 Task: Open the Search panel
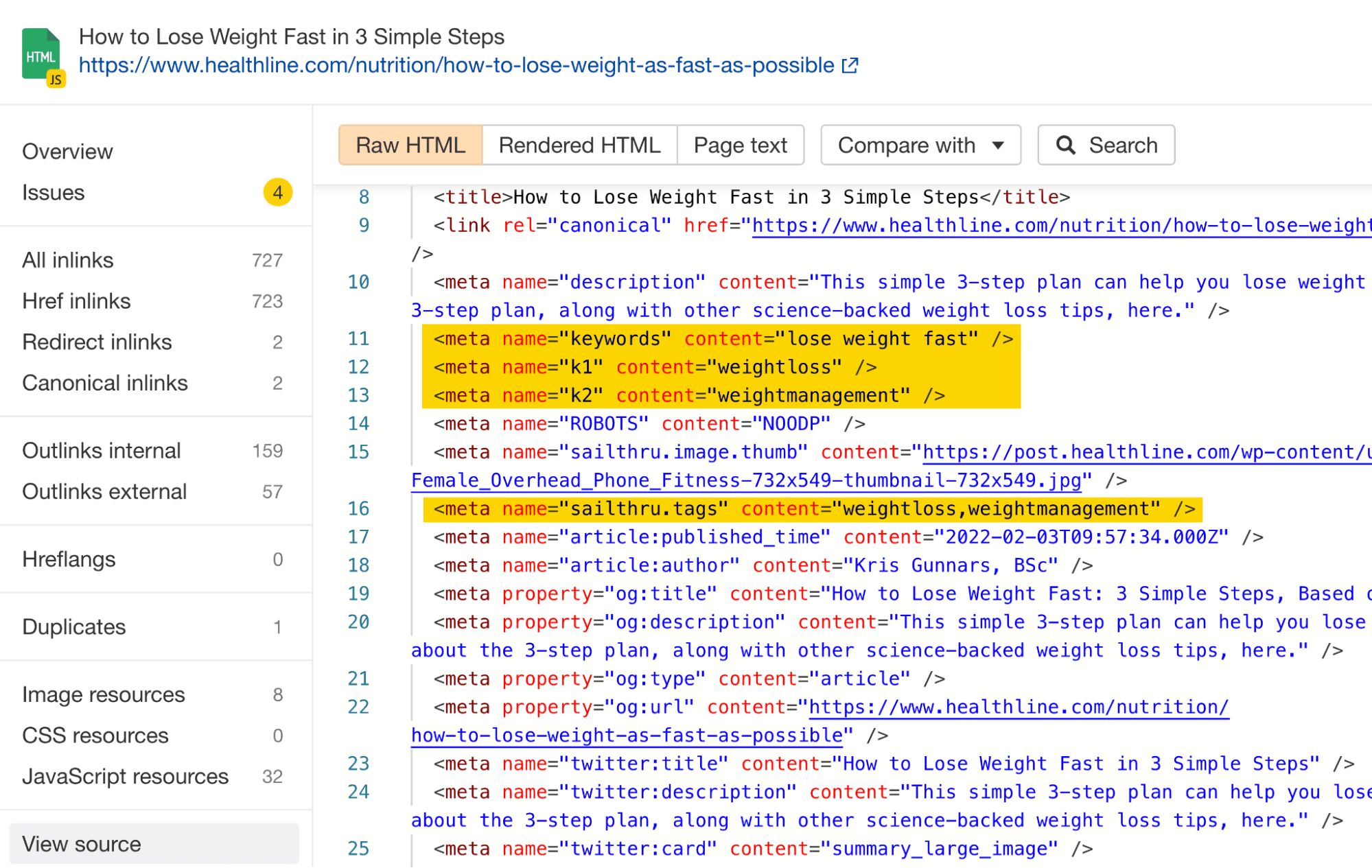1106,145
